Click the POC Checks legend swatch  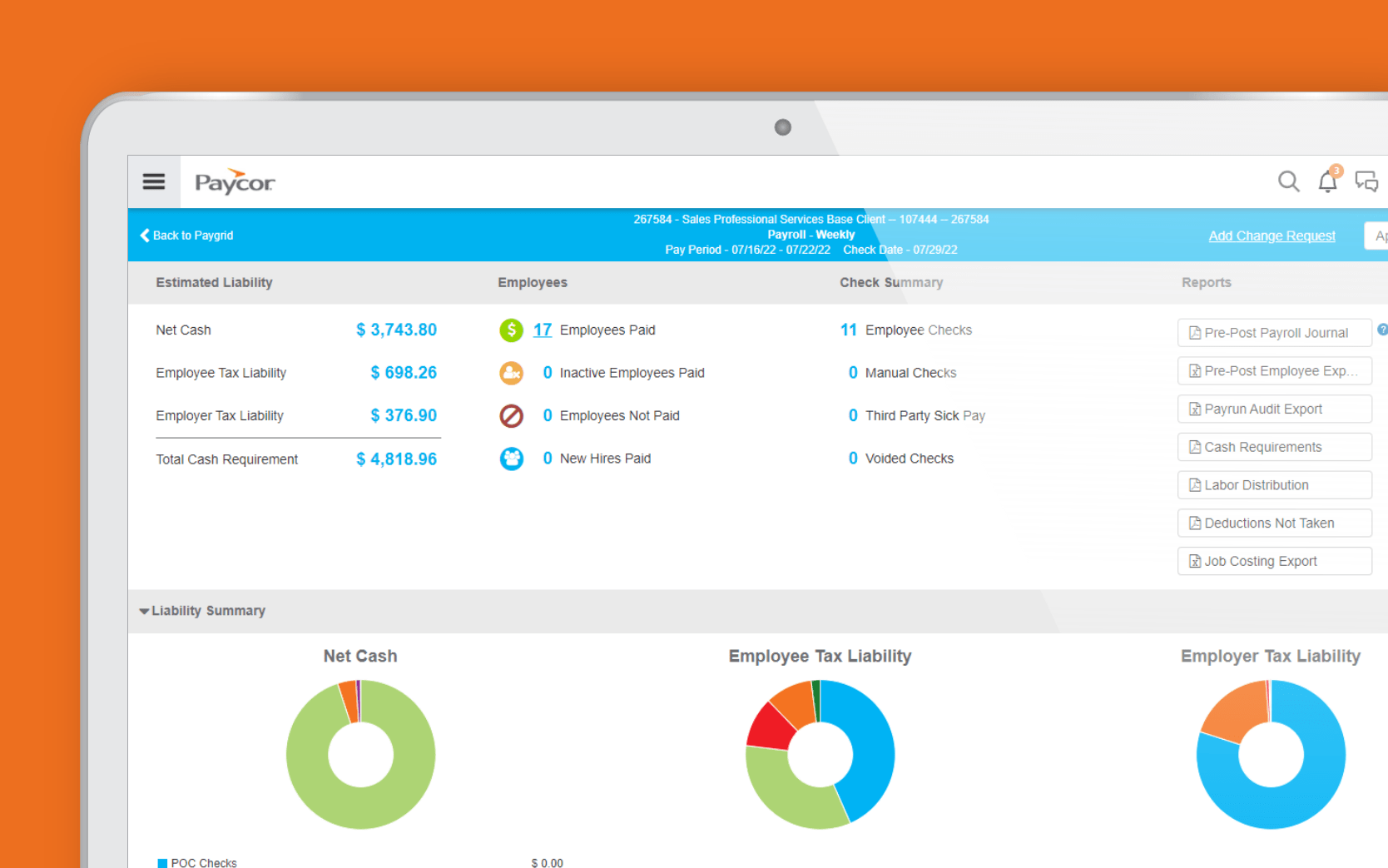pyautogui.click(x=162, y=863)
